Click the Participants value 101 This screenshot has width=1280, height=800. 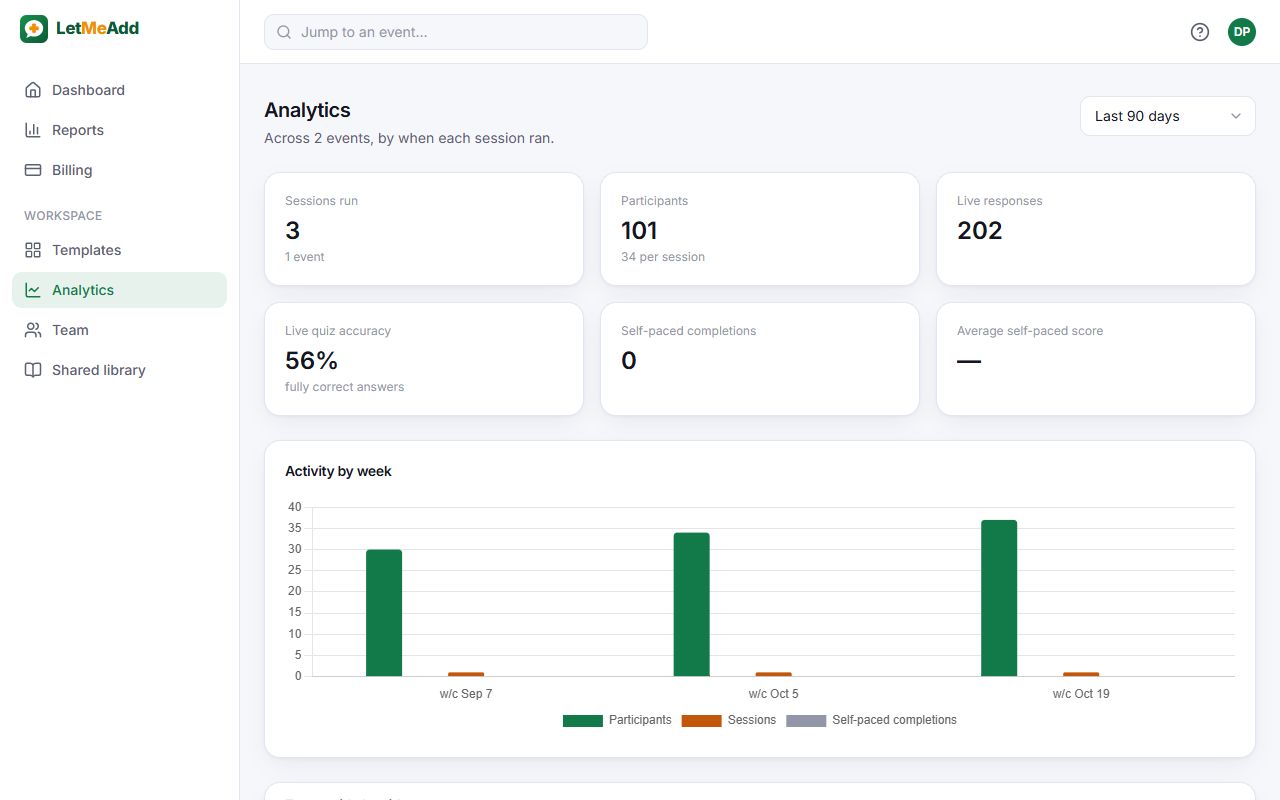point(639,231)
